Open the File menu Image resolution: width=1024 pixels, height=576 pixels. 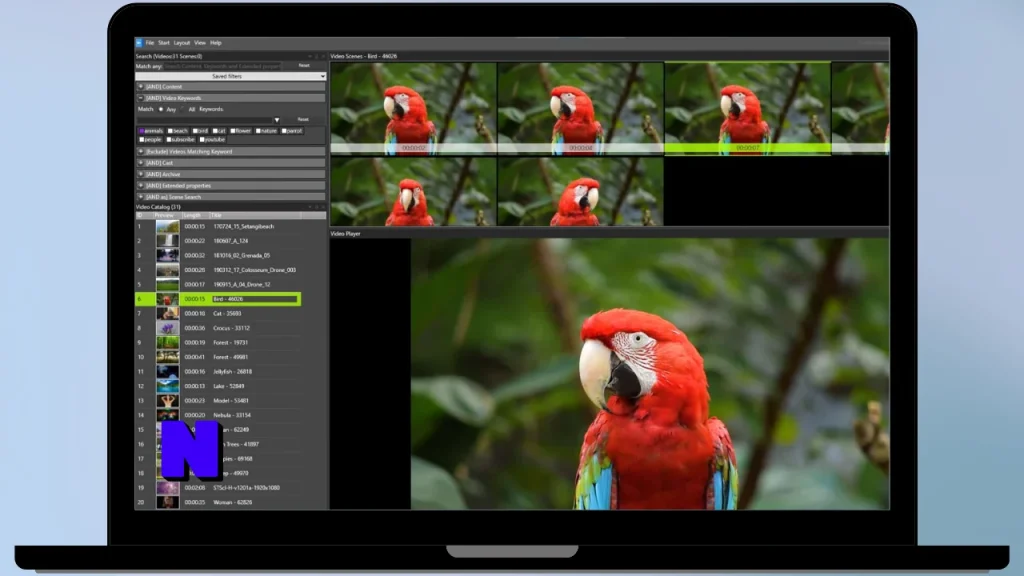coord(150,42)
